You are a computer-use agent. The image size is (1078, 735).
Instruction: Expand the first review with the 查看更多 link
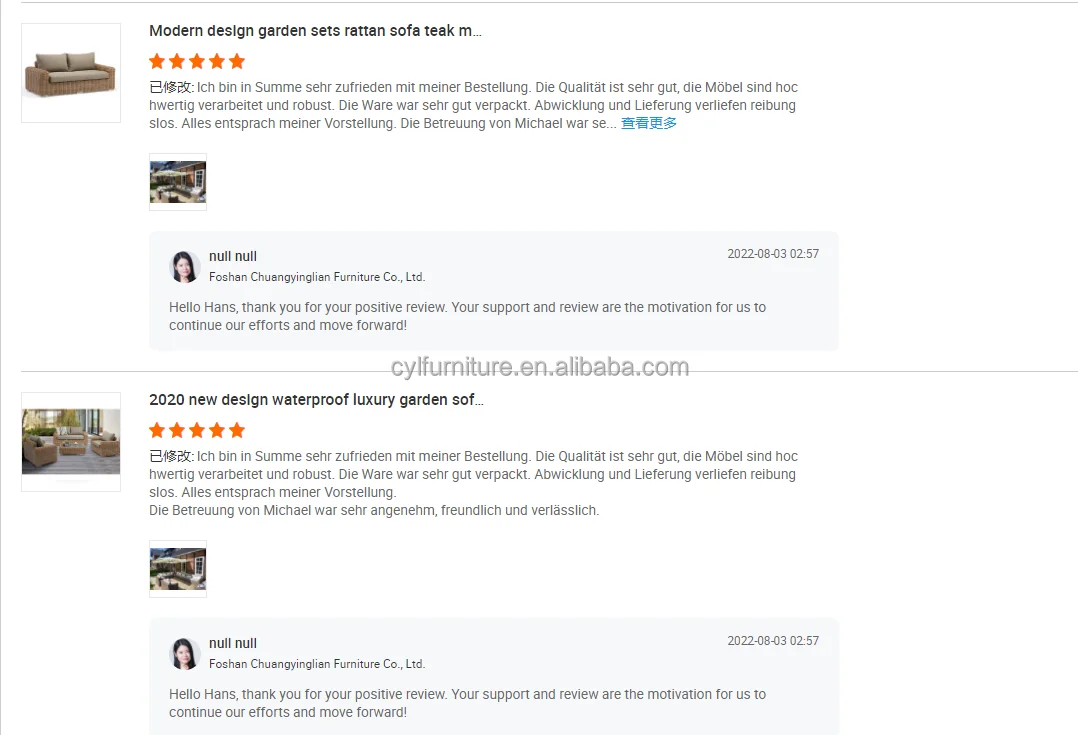coord(649,123)
